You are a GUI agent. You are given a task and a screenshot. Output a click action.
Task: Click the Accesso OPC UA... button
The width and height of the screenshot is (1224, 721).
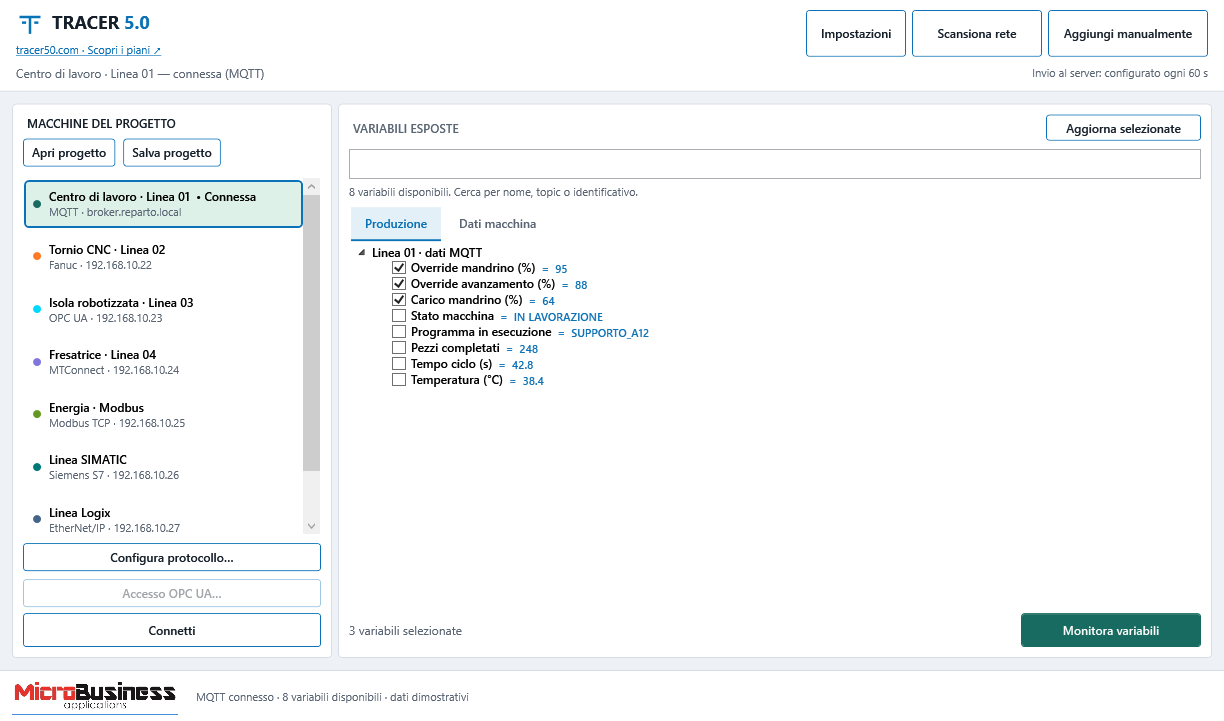(172, 594)
